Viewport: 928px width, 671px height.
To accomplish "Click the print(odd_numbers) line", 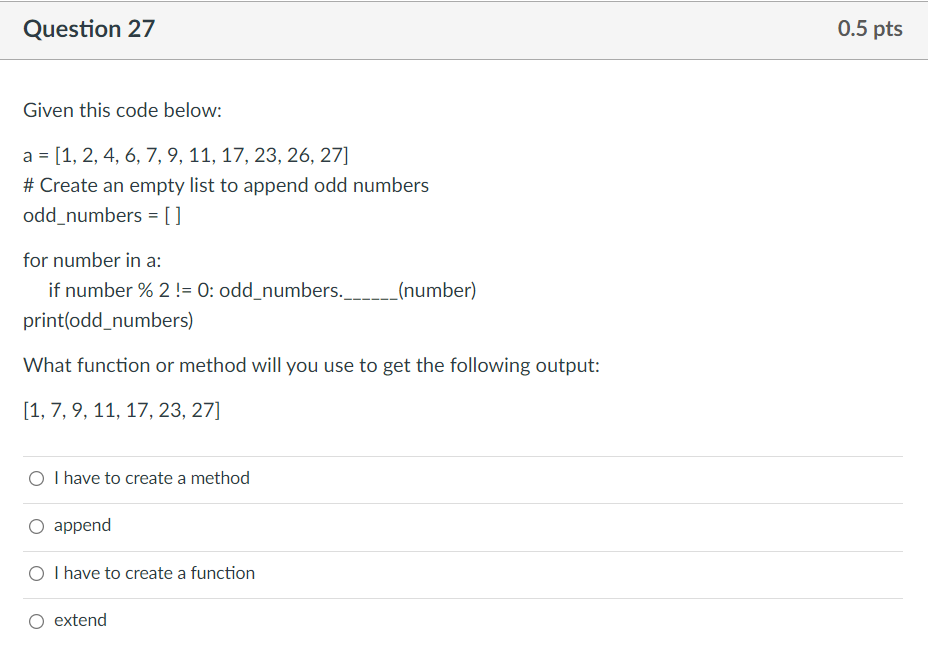I will [107, 320].
